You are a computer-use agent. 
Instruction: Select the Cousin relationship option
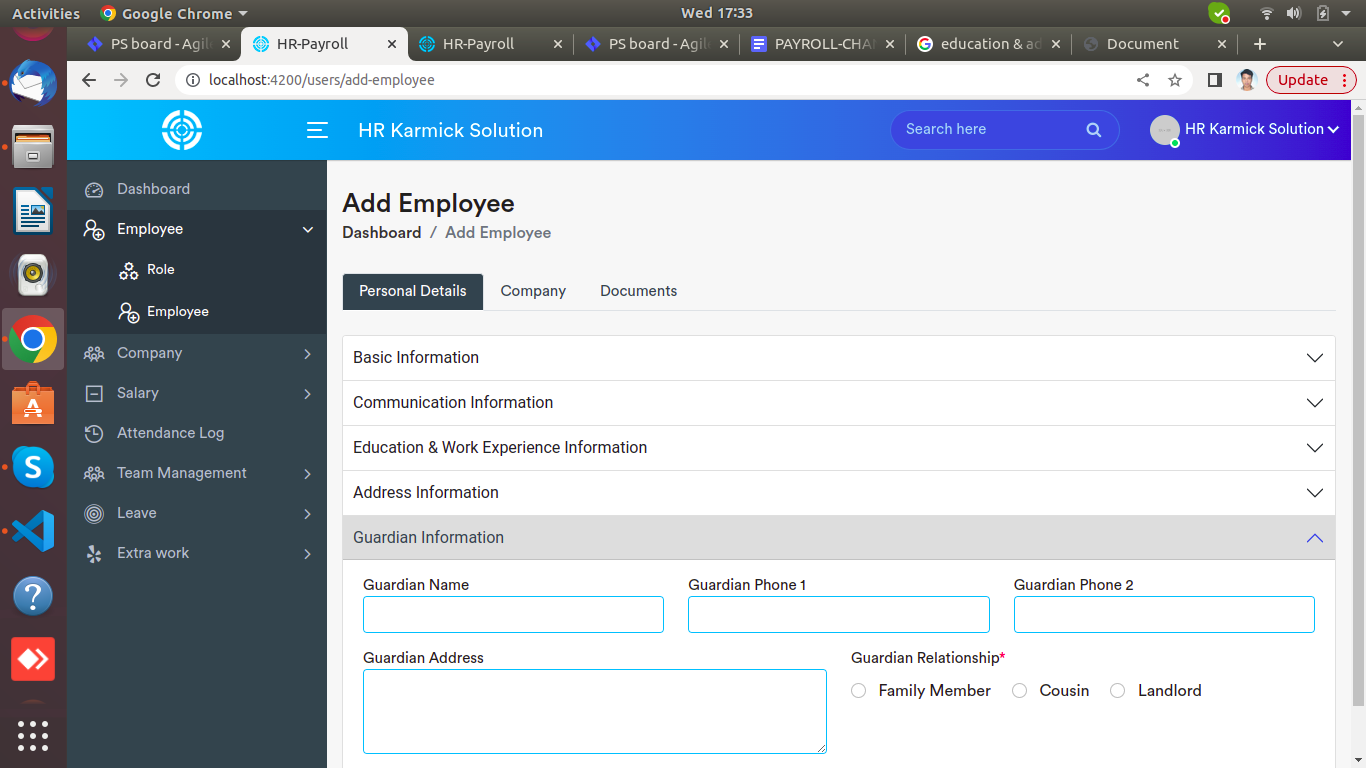pyautogui.click(x=1020, y=691)
